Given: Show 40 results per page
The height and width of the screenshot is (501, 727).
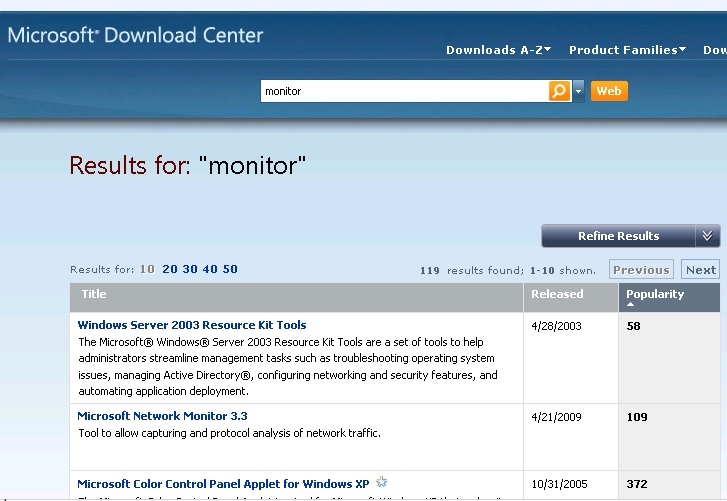Looking at the screenshot, I should (x=210, y=269).
